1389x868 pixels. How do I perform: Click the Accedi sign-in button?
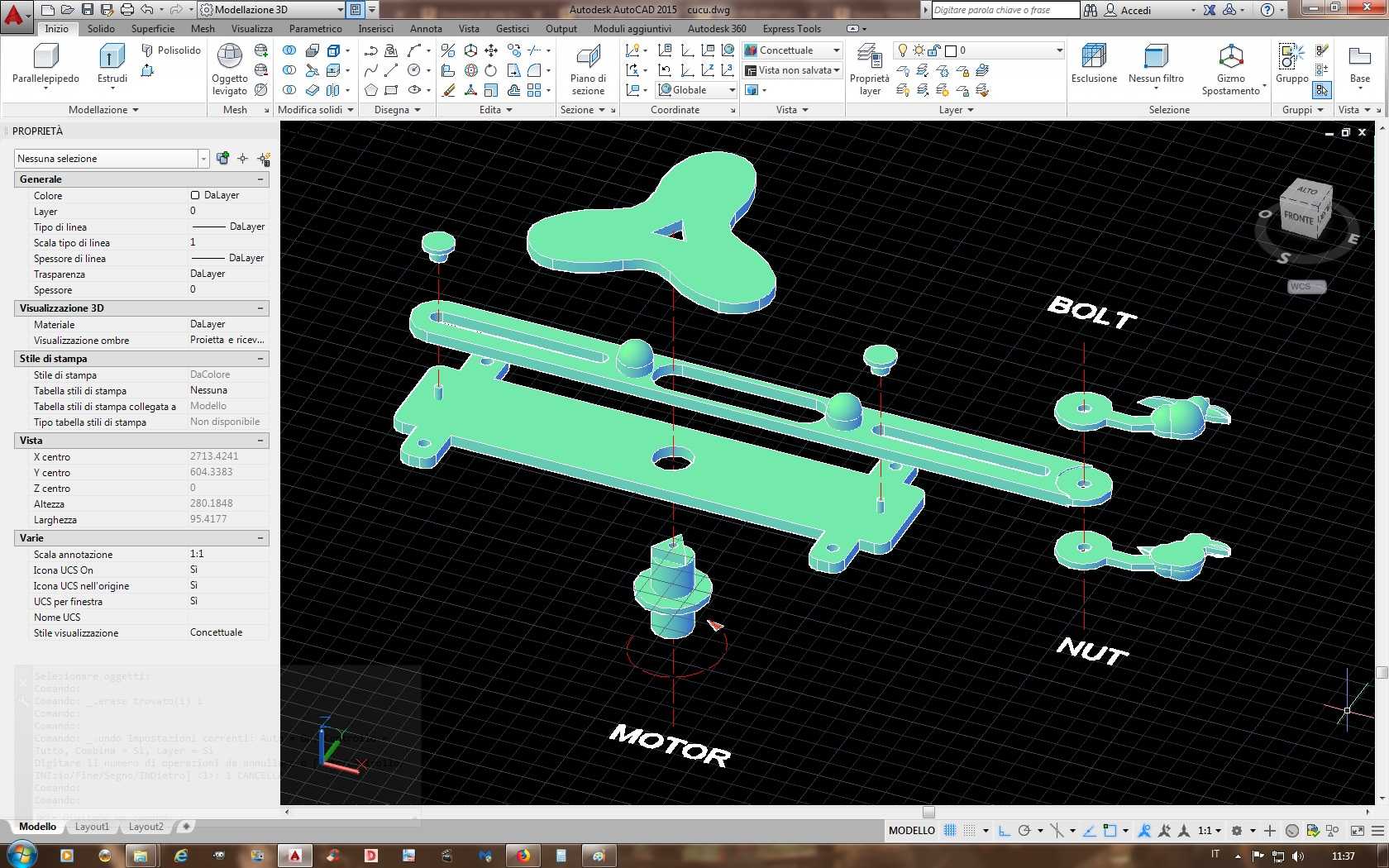coord(1135,10)
